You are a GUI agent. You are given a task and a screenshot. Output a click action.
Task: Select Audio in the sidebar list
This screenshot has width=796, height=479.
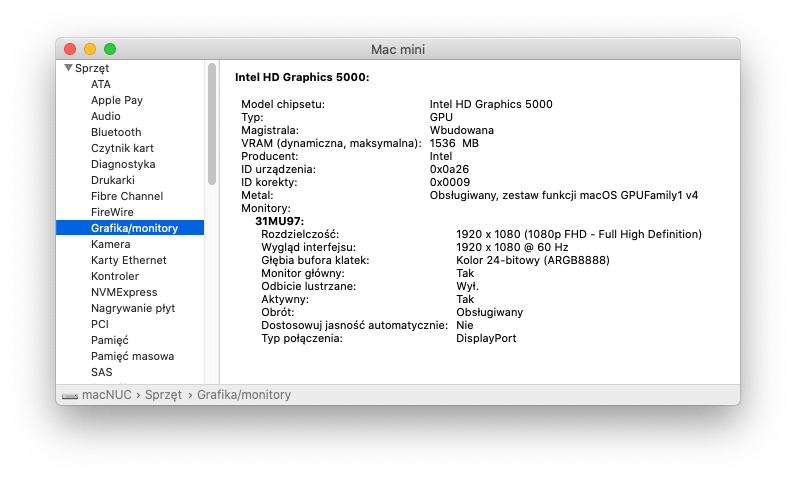pos(106,116)
